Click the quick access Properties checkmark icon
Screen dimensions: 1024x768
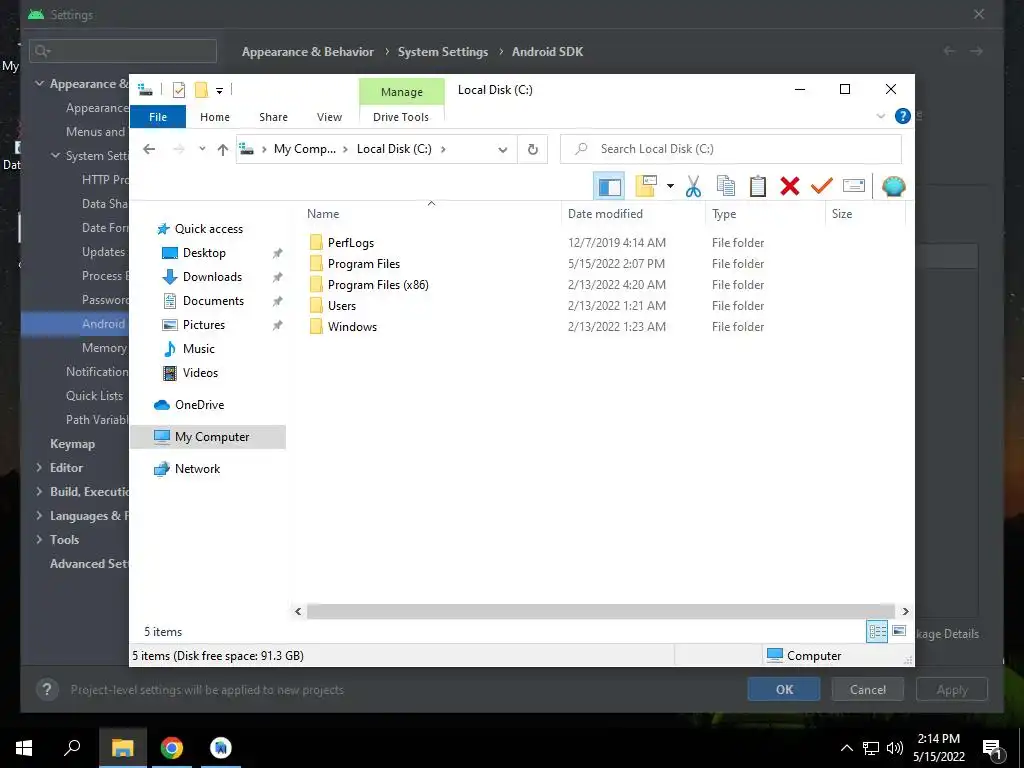click(x=178, y=90)
